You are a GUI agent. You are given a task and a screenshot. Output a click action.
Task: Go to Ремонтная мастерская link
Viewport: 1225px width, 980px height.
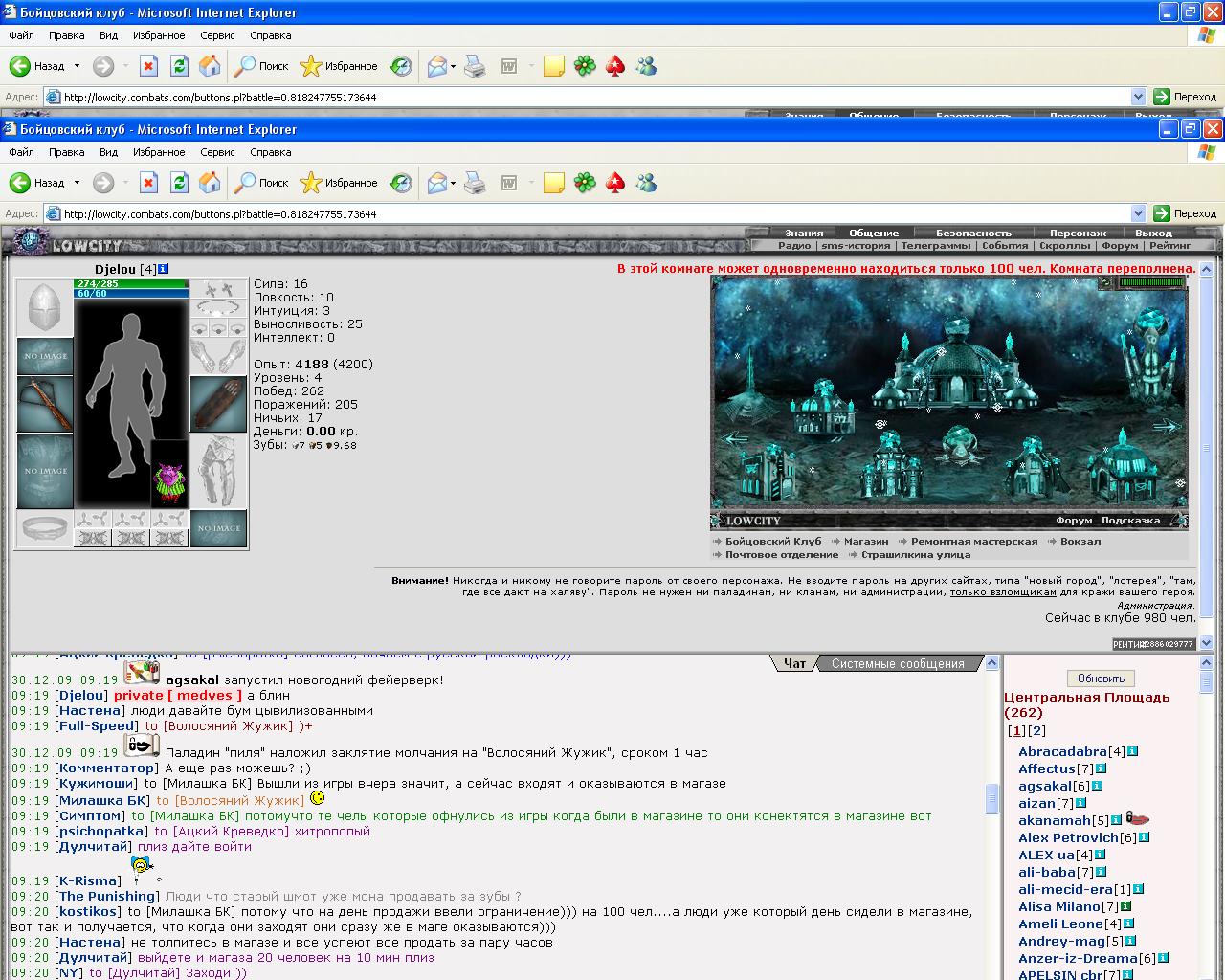[x=974, y=542]
